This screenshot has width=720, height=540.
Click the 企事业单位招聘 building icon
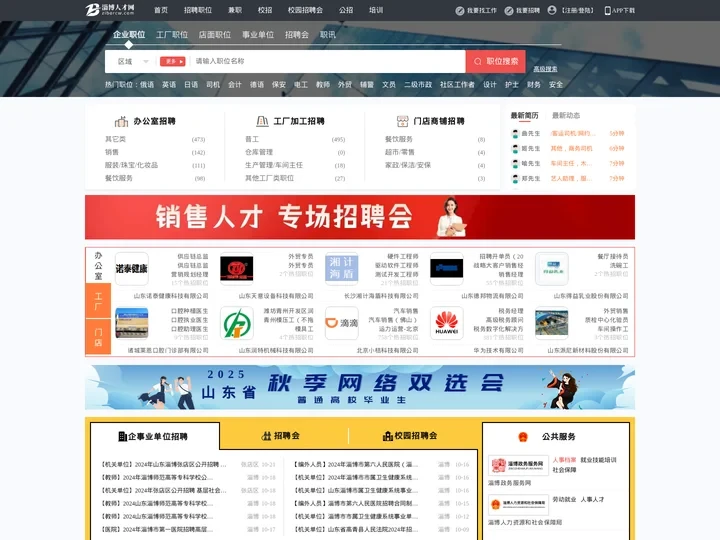point(122,436)
